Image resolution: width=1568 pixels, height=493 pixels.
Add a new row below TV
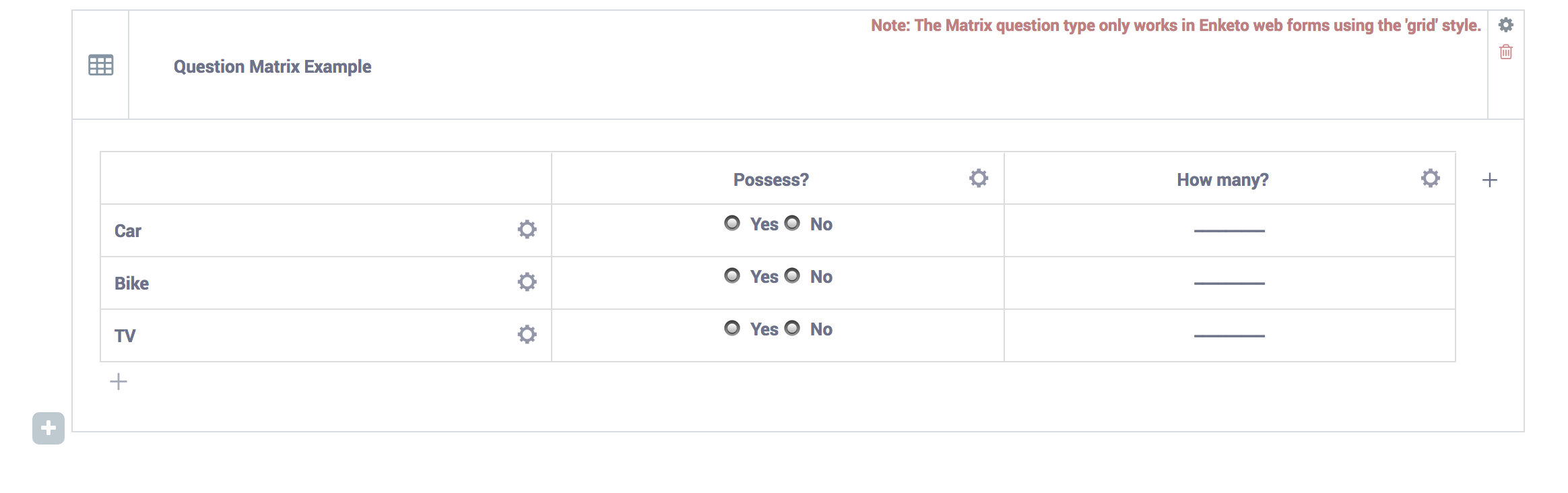[119, 382]
